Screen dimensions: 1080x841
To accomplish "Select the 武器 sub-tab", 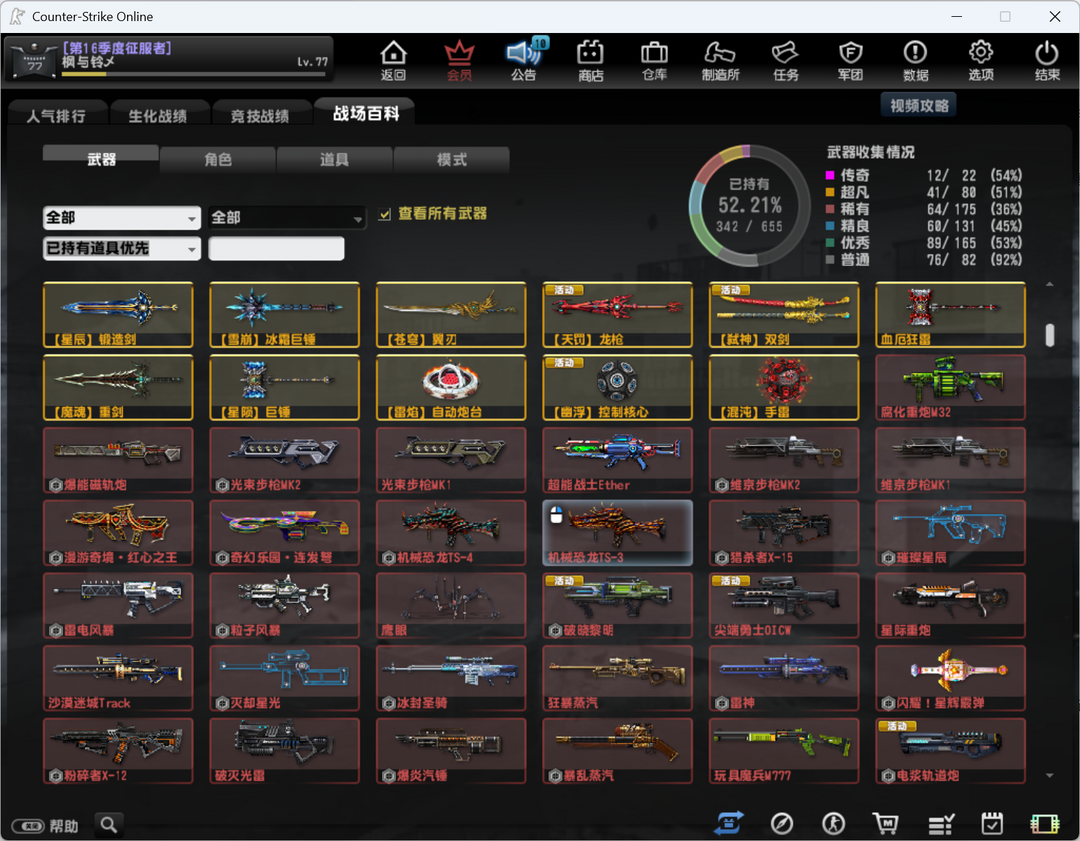I will [101, 158].
